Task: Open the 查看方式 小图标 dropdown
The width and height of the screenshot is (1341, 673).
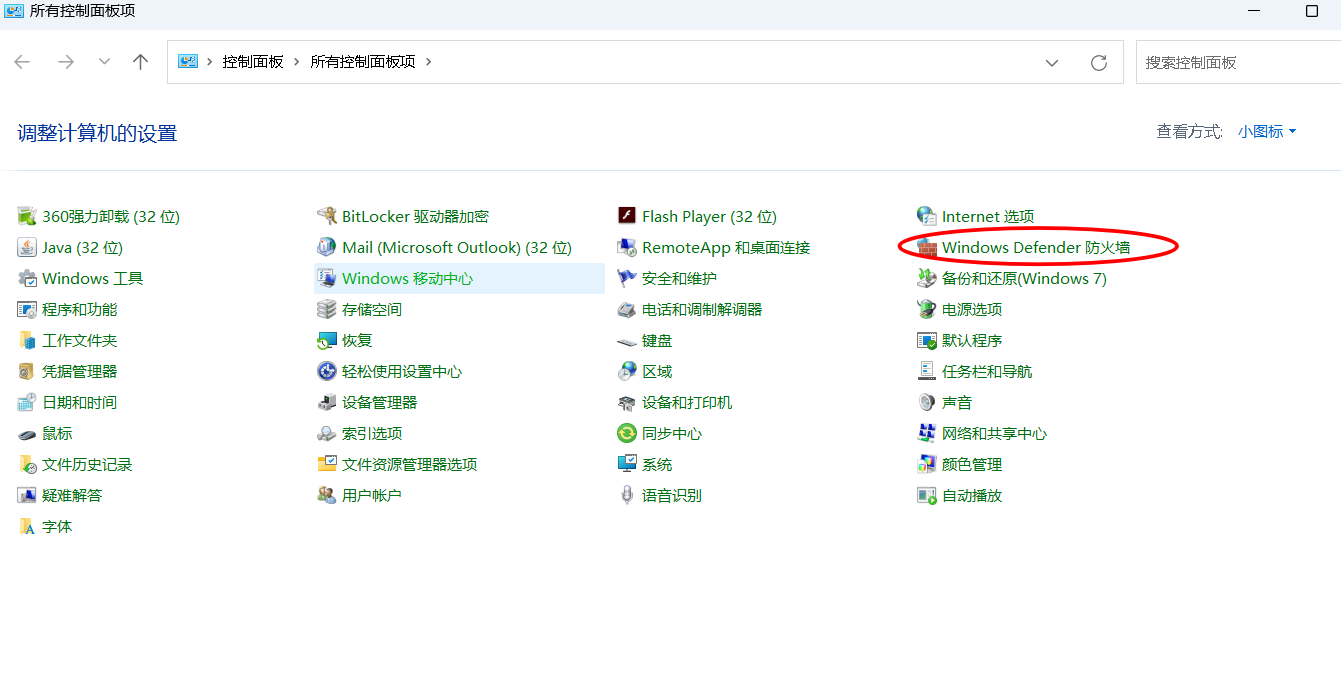Action: [1267, 131]
